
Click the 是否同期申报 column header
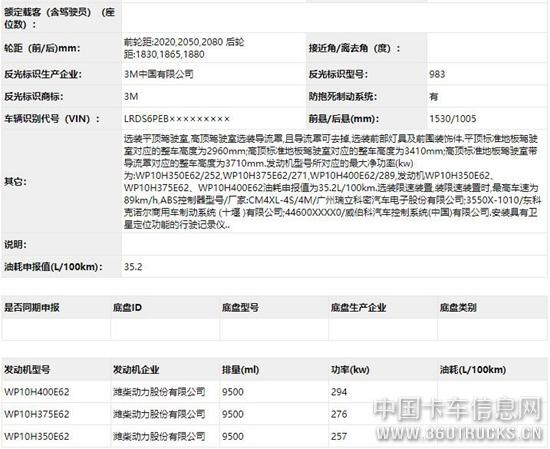pos(32,308)
